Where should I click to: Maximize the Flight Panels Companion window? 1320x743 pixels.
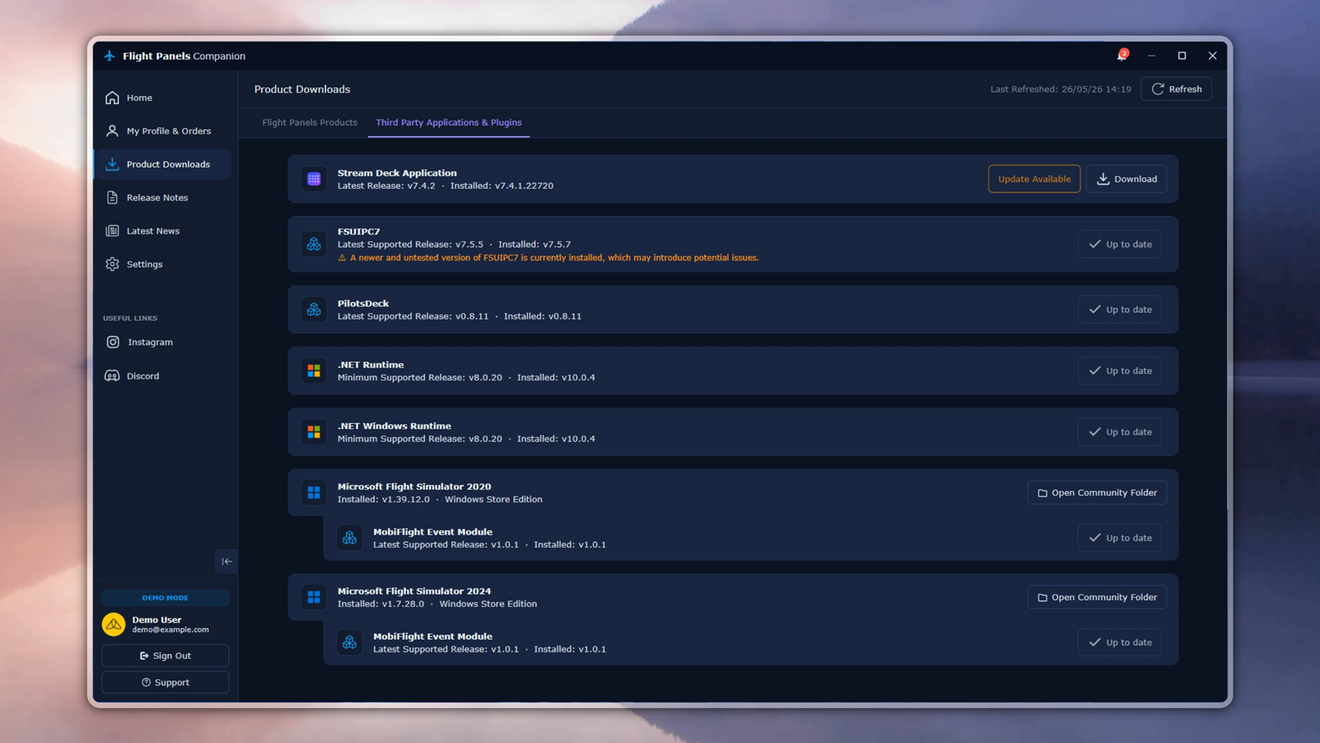[x=1182, y=56]
